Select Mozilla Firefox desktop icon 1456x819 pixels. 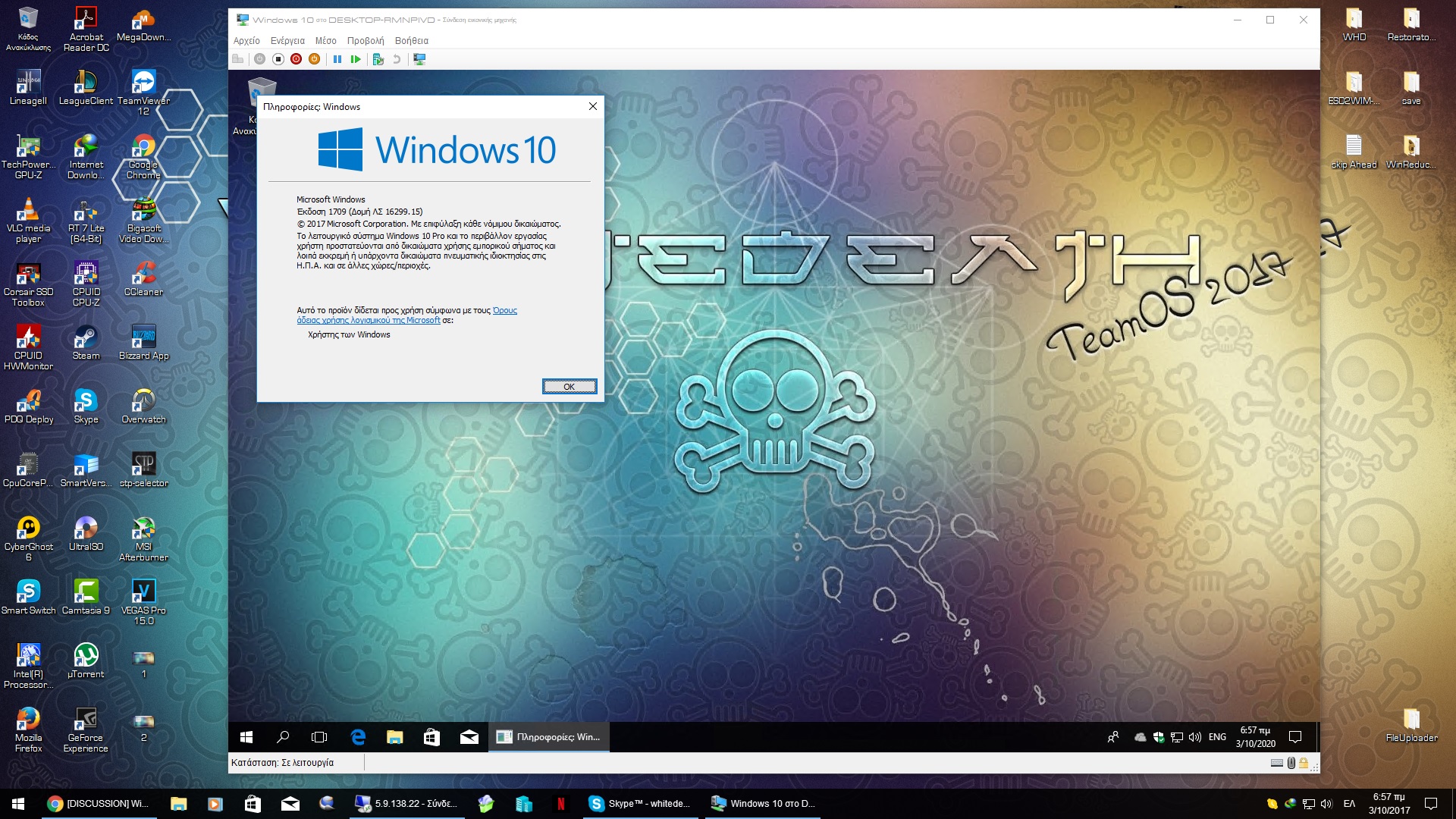coord(28,730)
